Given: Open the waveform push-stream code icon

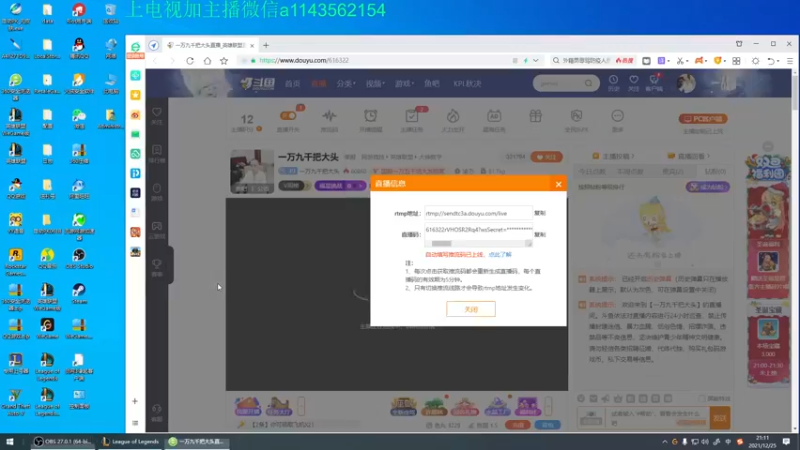Looking at the screenshot, I should point(329,116).
